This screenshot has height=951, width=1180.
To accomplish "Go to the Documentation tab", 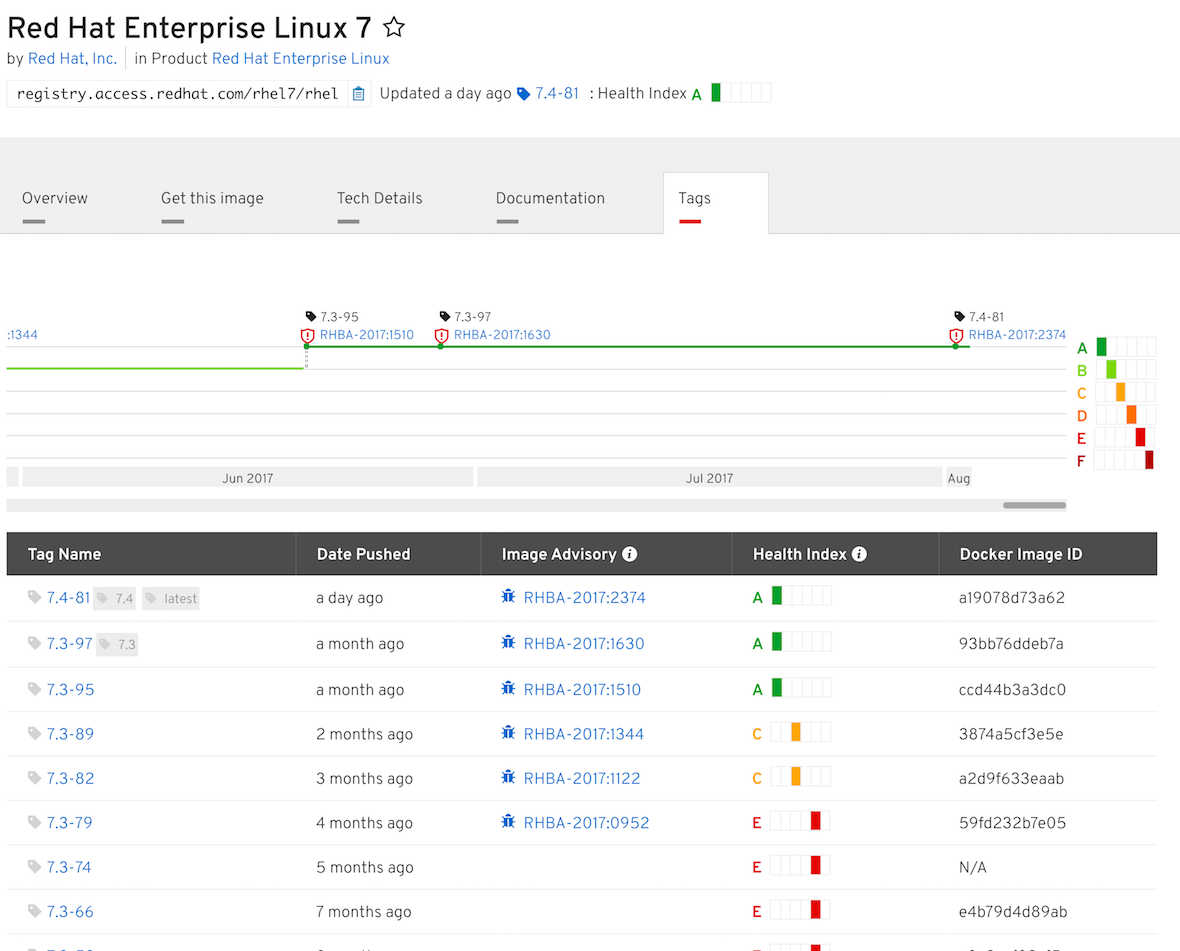I will tap(550, 199).
